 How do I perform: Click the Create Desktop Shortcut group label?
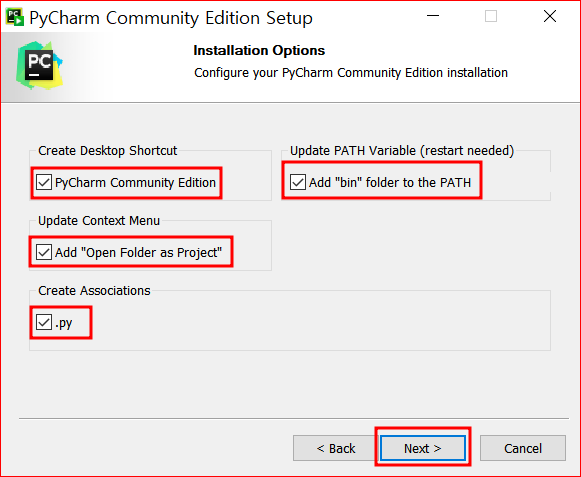(x=108, y=150)
